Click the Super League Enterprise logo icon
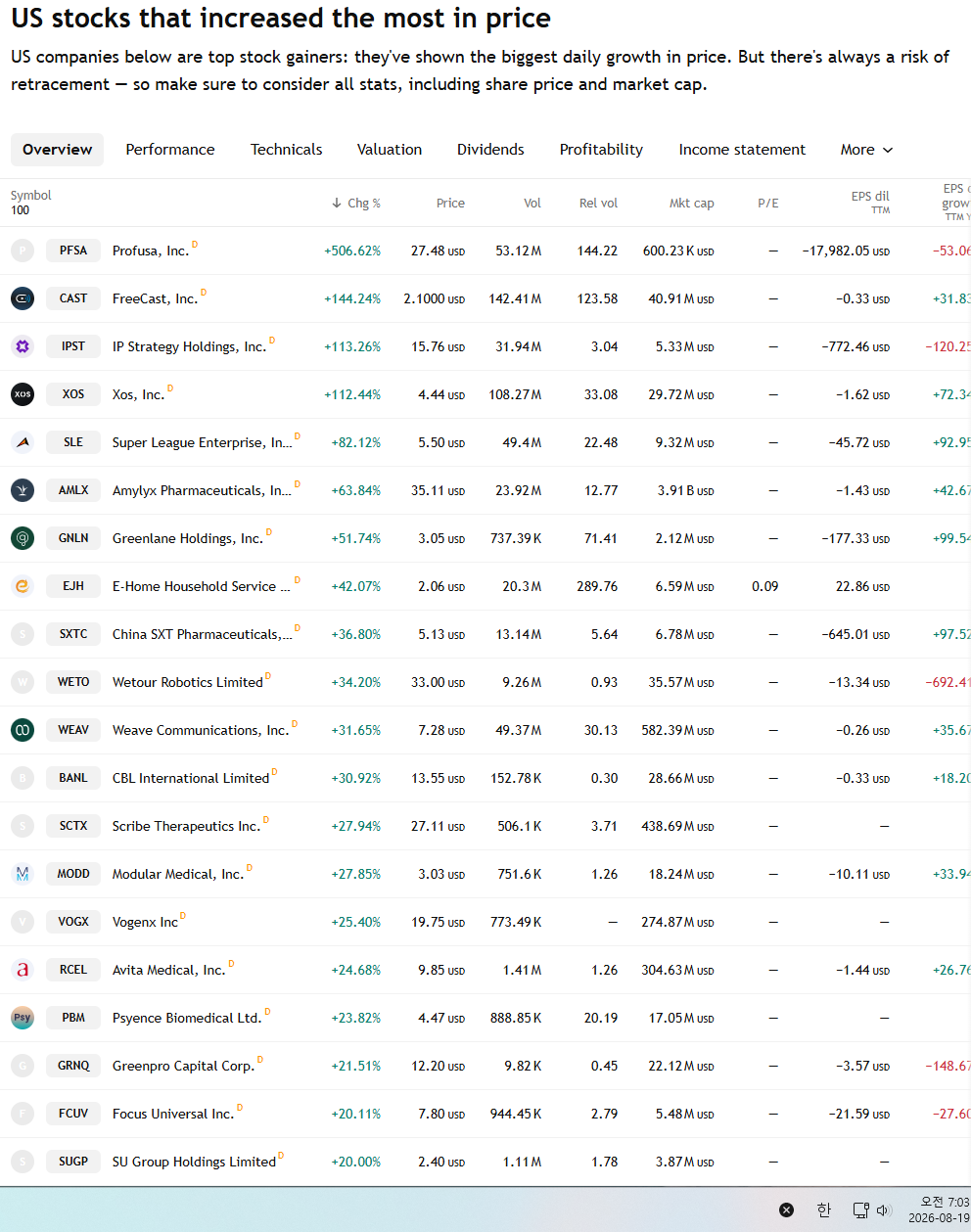The width and height of the screenshot is (971, 1232). (23, 442)
